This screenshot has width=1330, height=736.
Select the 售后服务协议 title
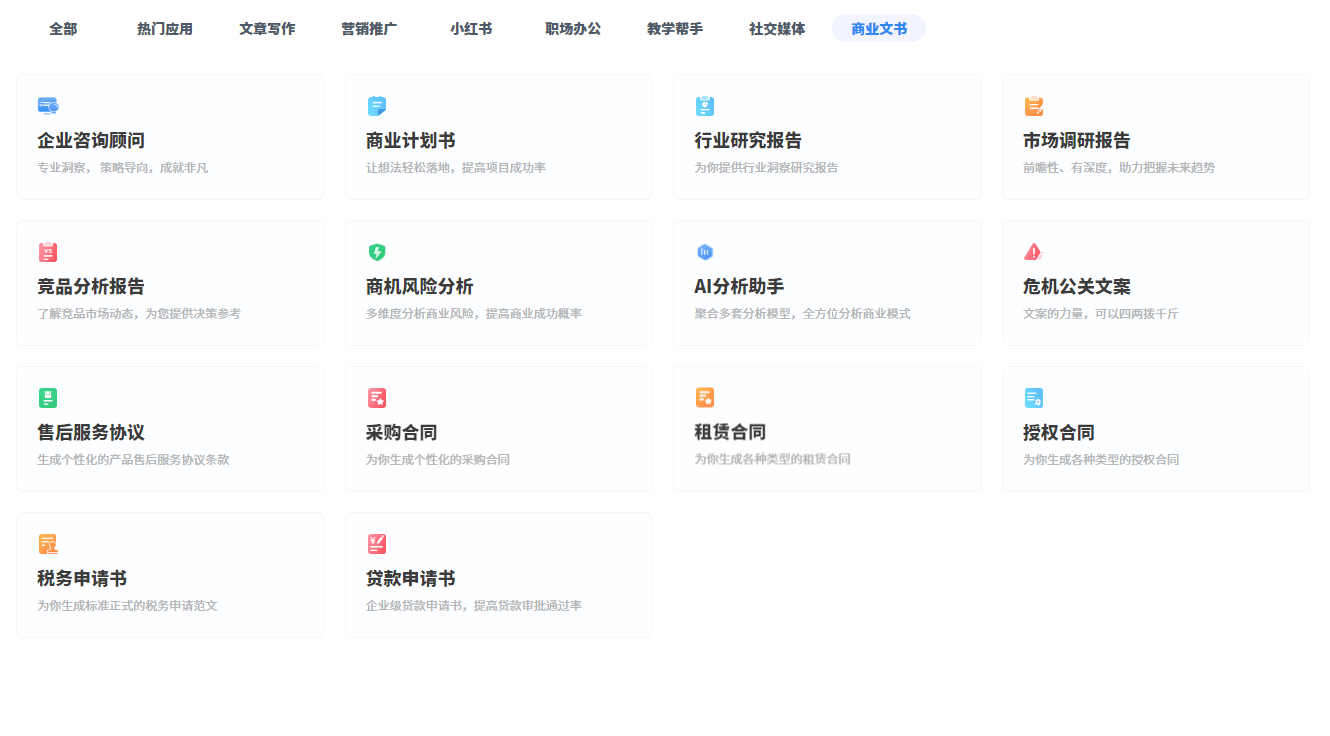click(91, 433)
